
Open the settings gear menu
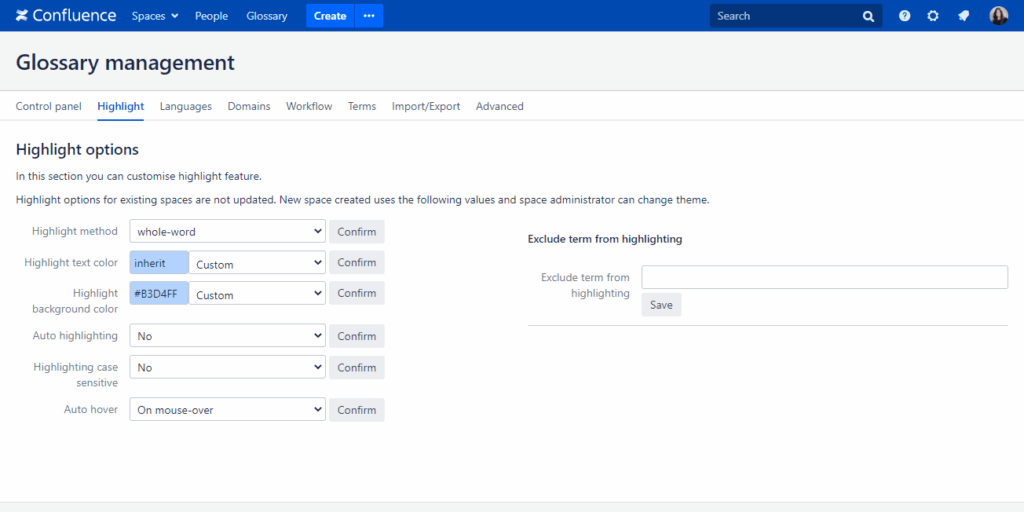coord(933,16)
